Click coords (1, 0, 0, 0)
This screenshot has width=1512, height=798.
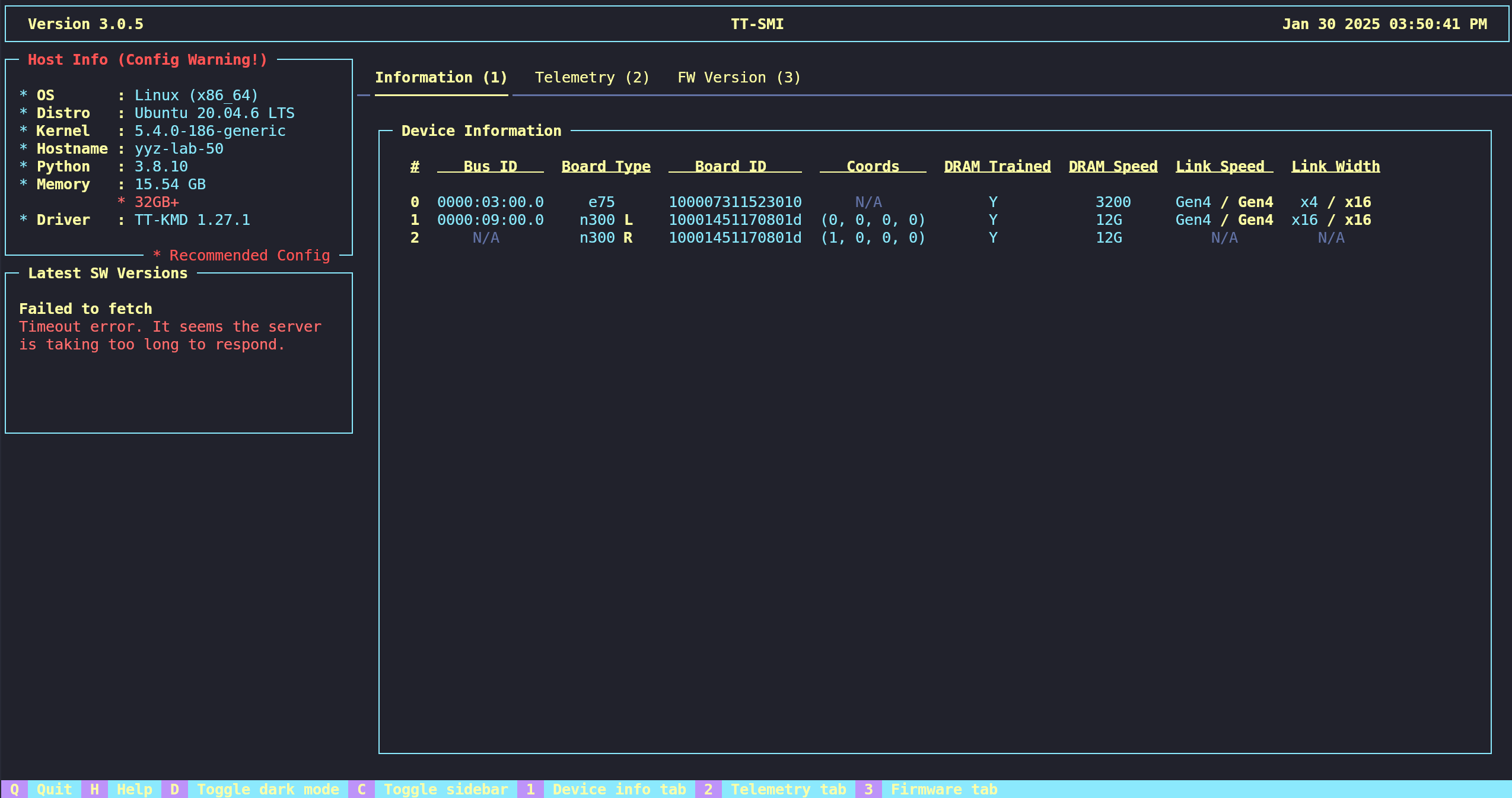(x=873, y=238)
